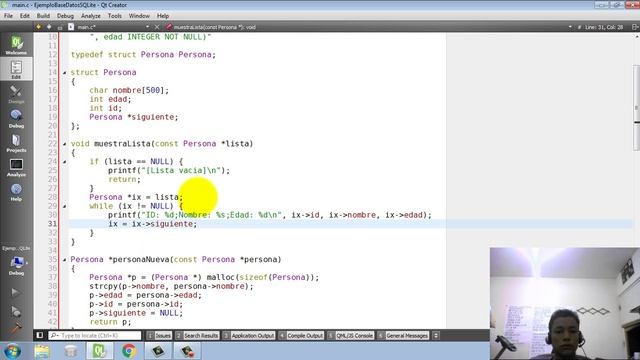Collapse the struct Persona block
Viewport: 640px width, 360px height.
64,73
